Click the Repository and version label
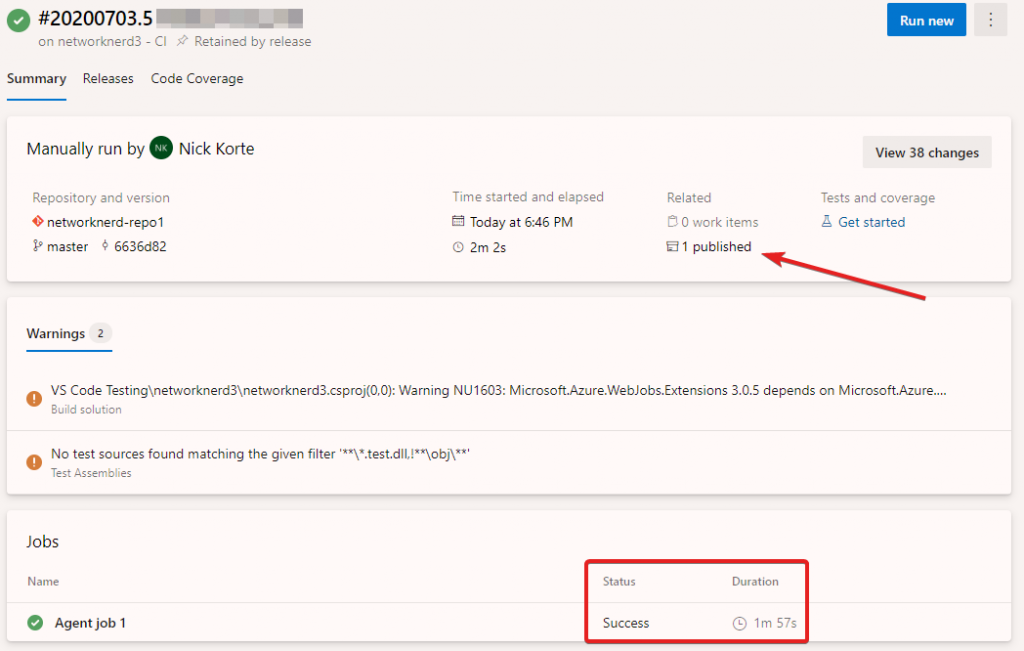The width and height of the screenshot is (1024, 651). (x=101, y=197)
